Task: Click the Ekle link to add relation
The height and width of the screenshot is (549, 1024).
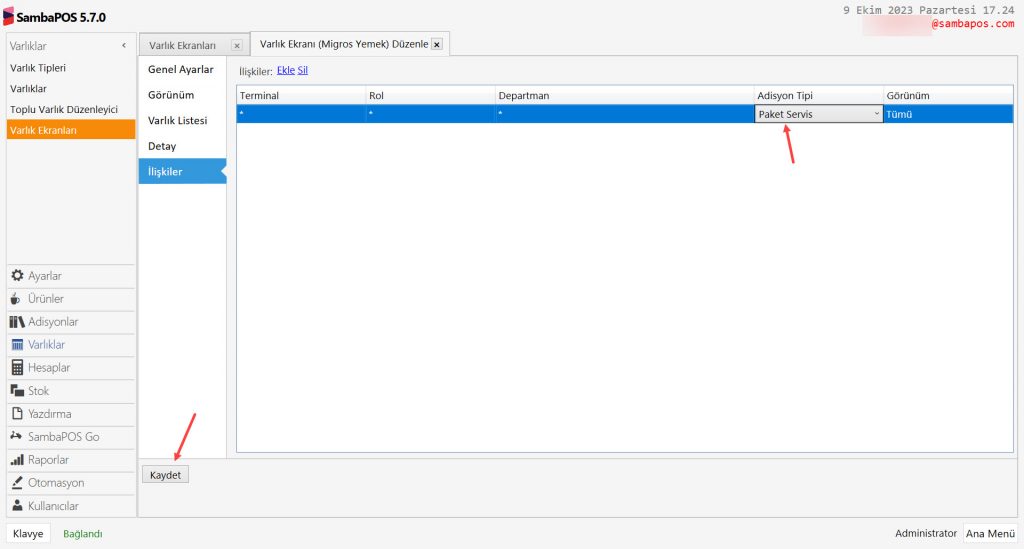Action: click(x=285, y=71)
